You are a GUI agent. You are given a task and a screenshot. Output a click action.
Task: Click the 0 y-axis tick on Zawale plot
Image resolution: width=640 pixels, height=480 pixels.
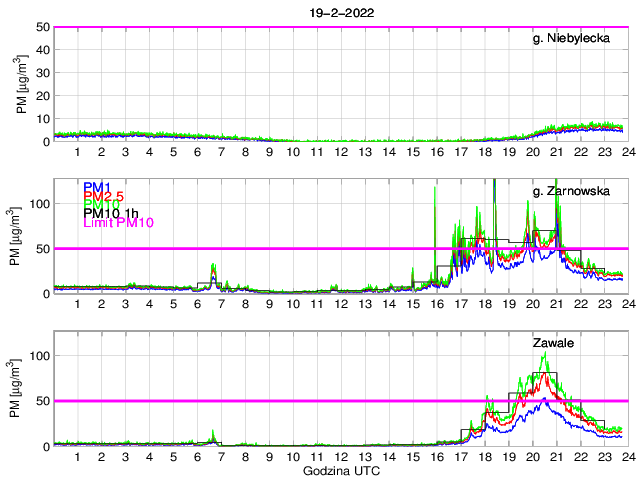46,445
